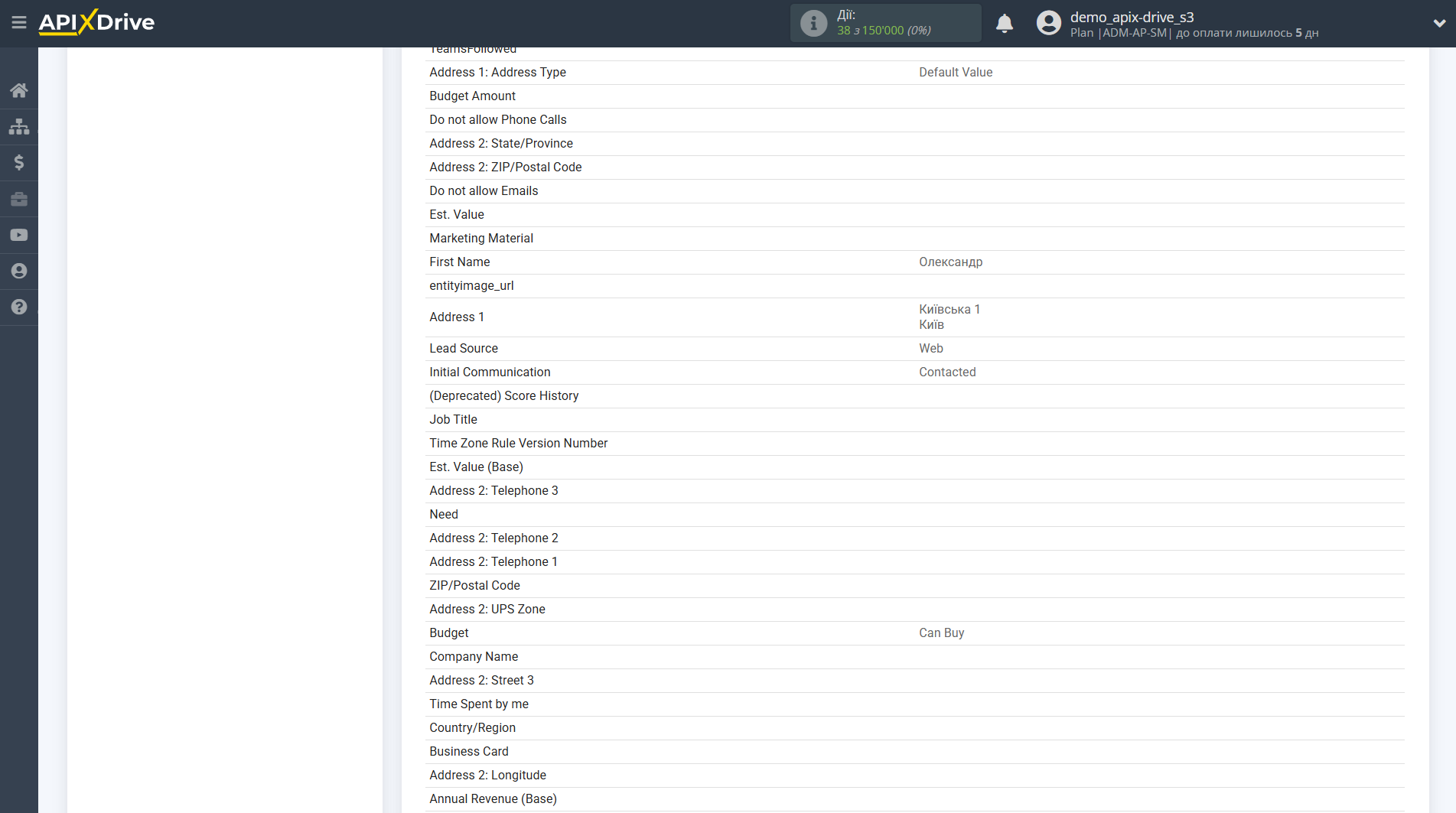This screenshot has width=1456, height=813.
Task: Select the 'Address 1: Address Type' row
Action: [915, 73]
